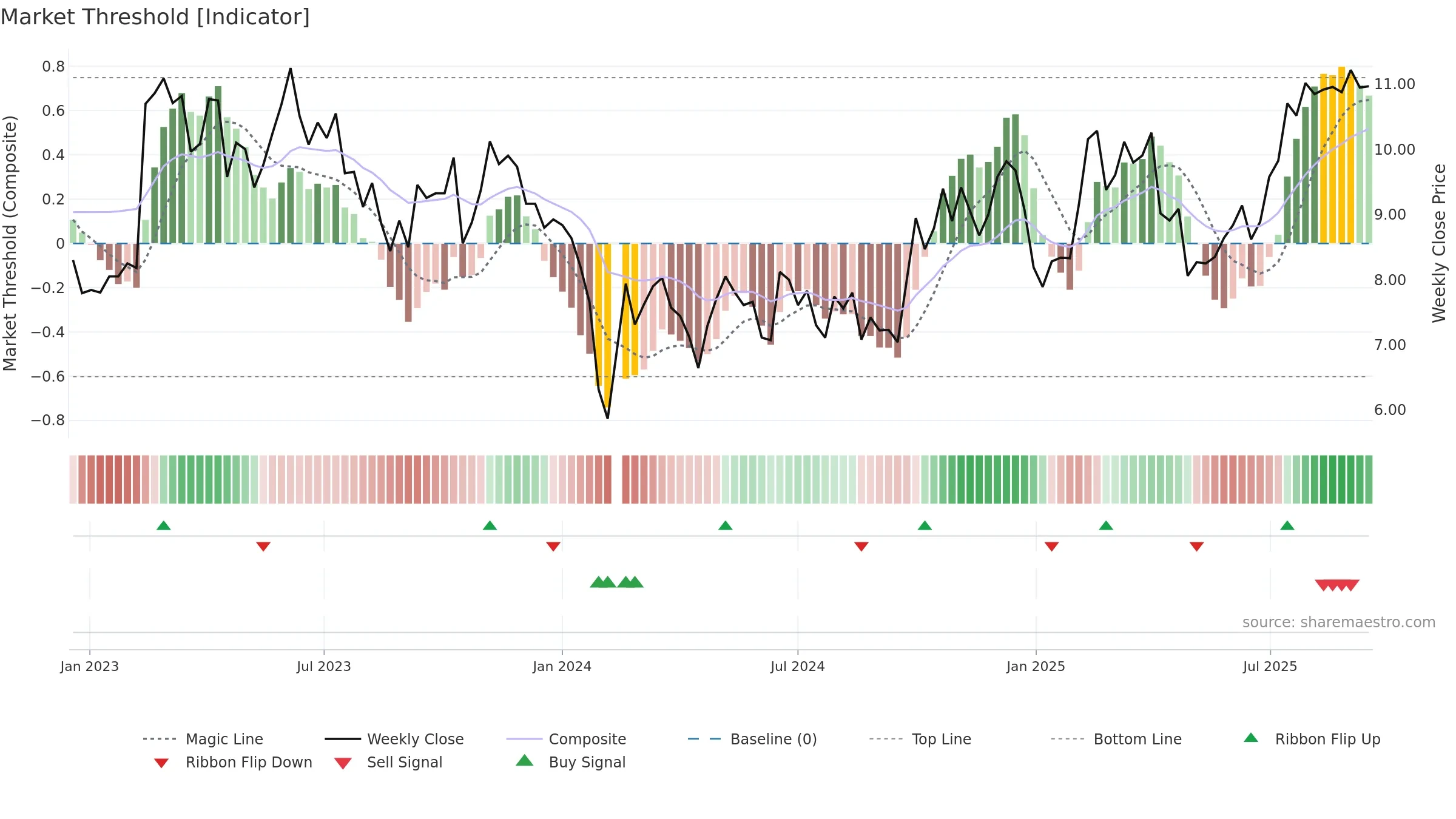Click the green Ribbon Flip Up legend triangle
Viewport: 1456px width, 819px height.
click(1251, 738)
